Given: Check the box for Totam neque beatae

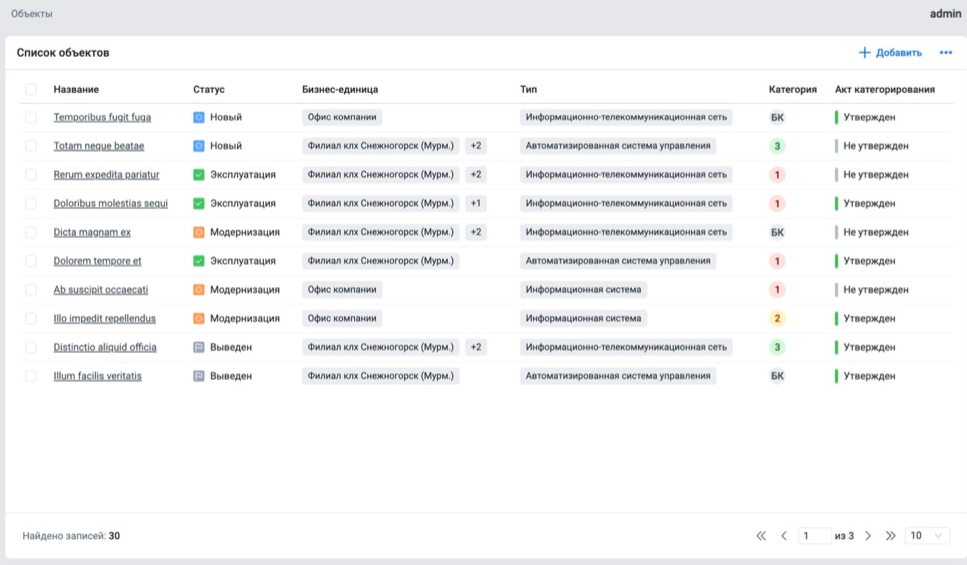Looking at the screenshot, I should 31,146.
